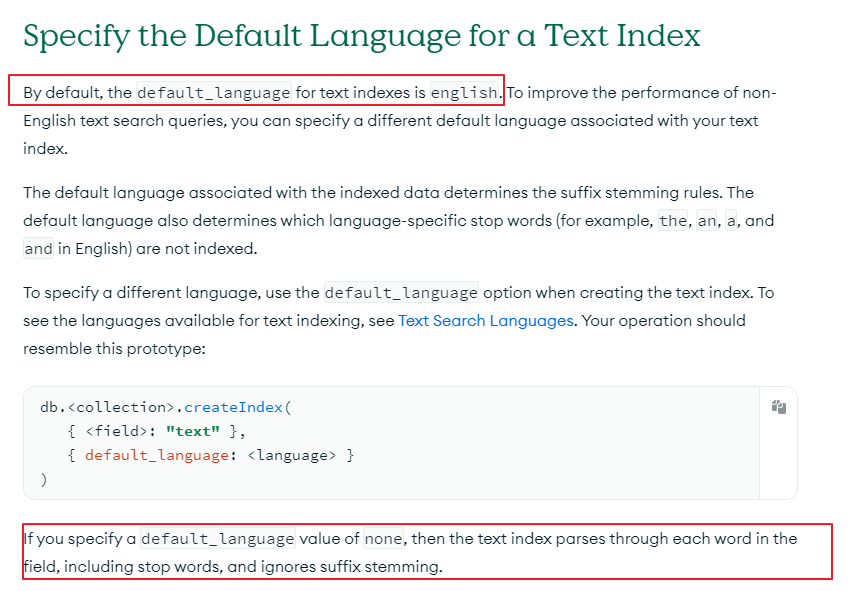Open the Text Search Languages link

point(485,321)
